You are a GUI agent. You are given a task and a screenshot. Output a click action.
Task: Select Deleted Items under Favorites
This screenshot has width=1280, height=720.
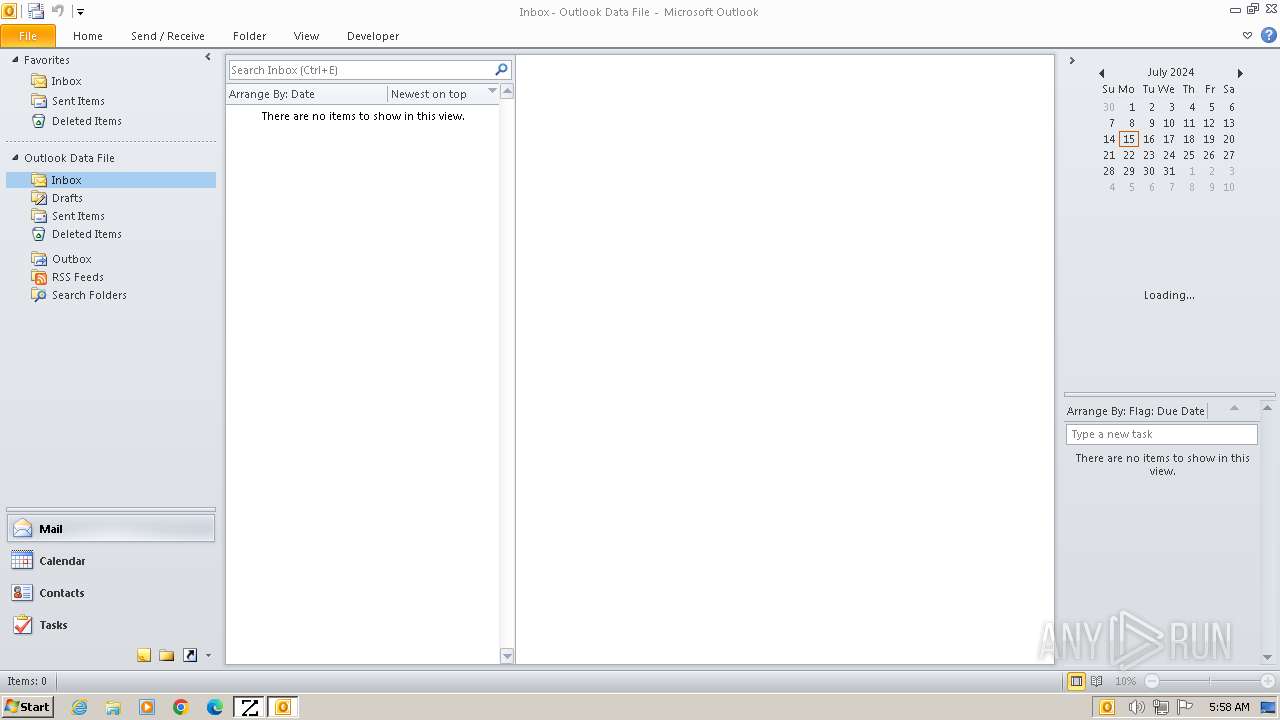tap(87, 121)
